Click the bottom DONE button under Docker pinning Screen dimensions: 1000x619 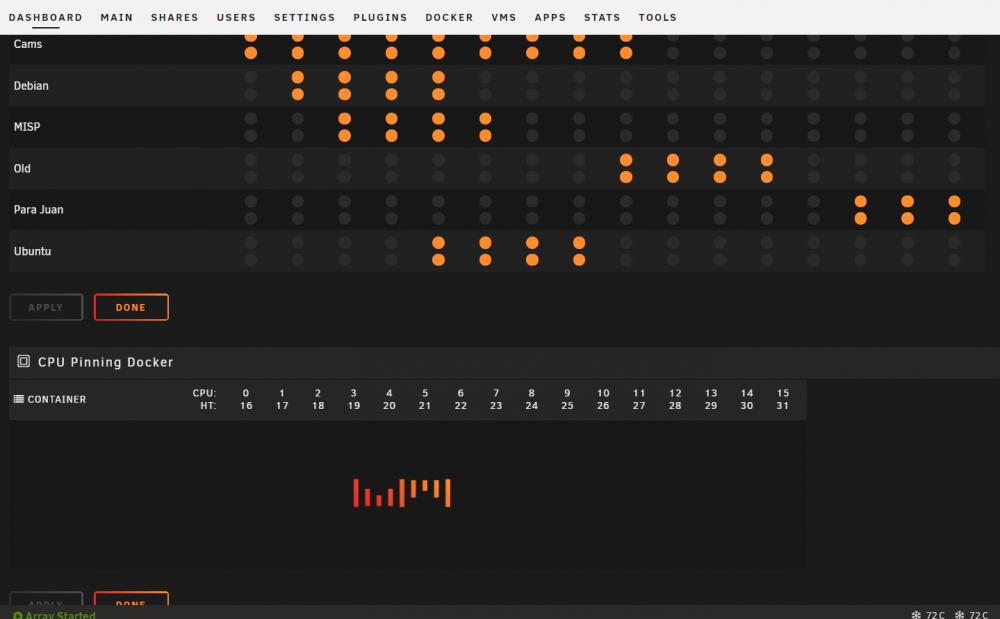(131, 599)
